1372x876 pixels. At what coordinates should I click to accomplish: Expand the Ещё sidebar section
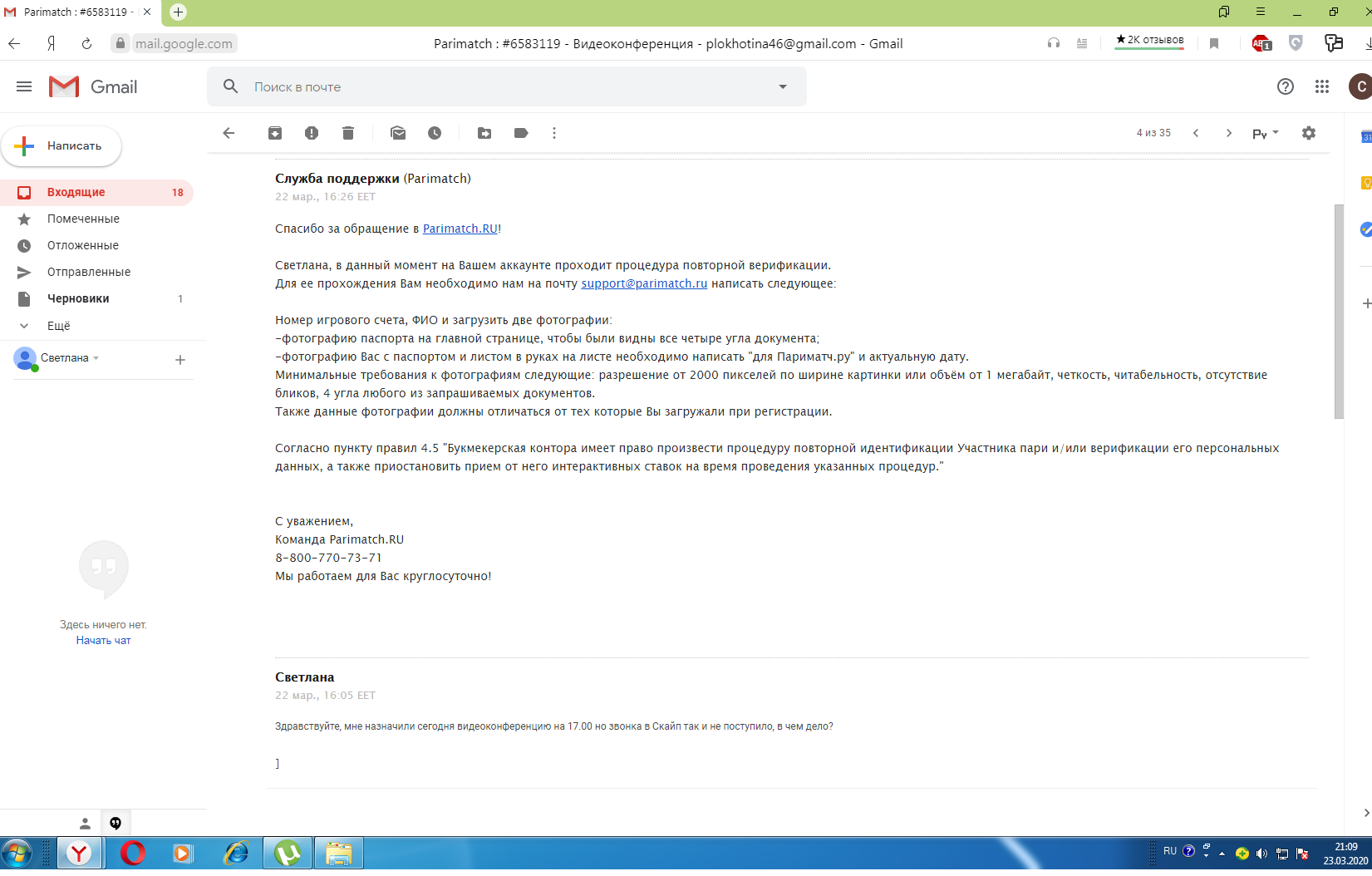click(58, 326)
